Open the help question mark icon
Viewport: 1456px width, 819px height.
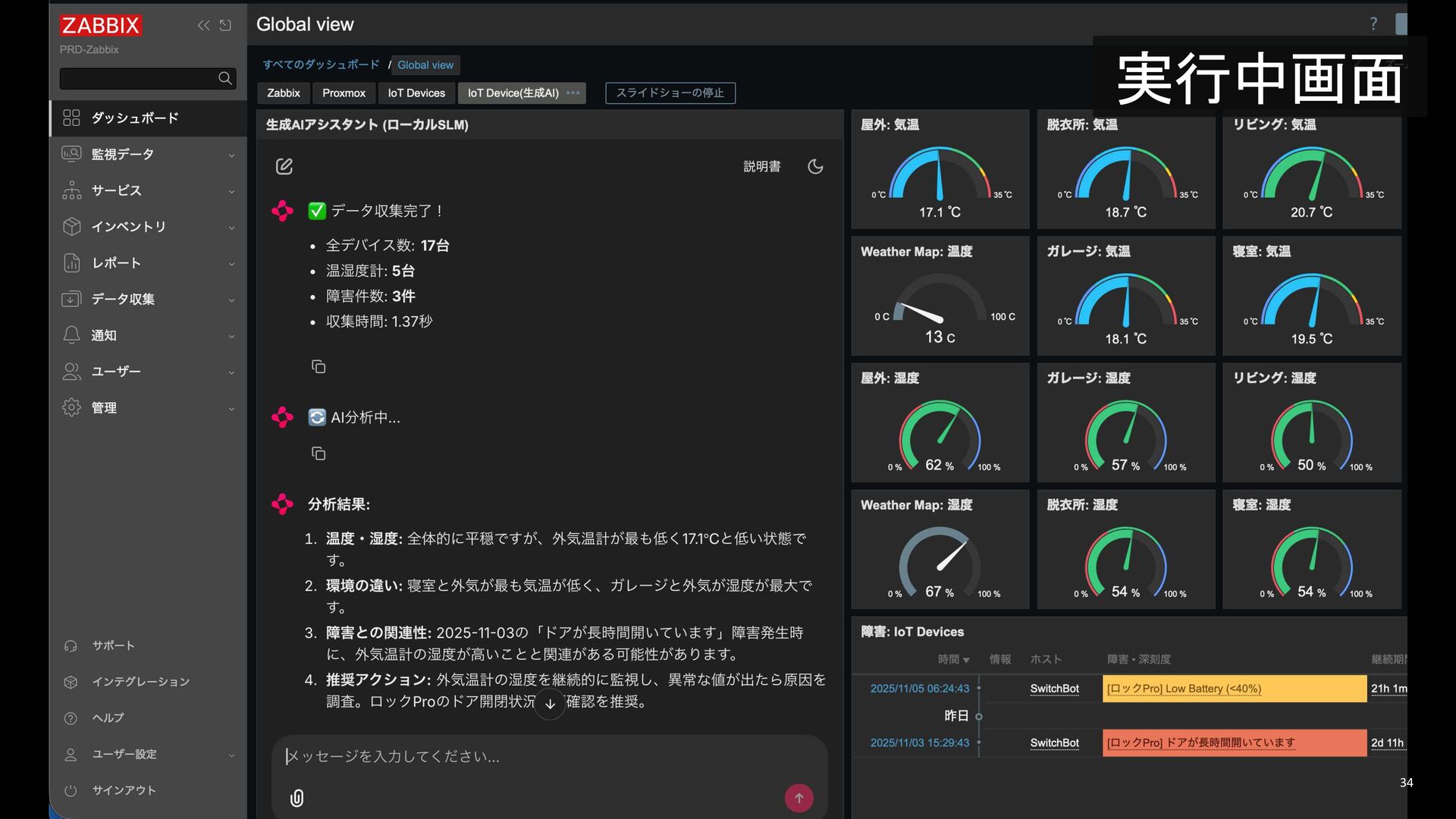(x=1373, y=24)
